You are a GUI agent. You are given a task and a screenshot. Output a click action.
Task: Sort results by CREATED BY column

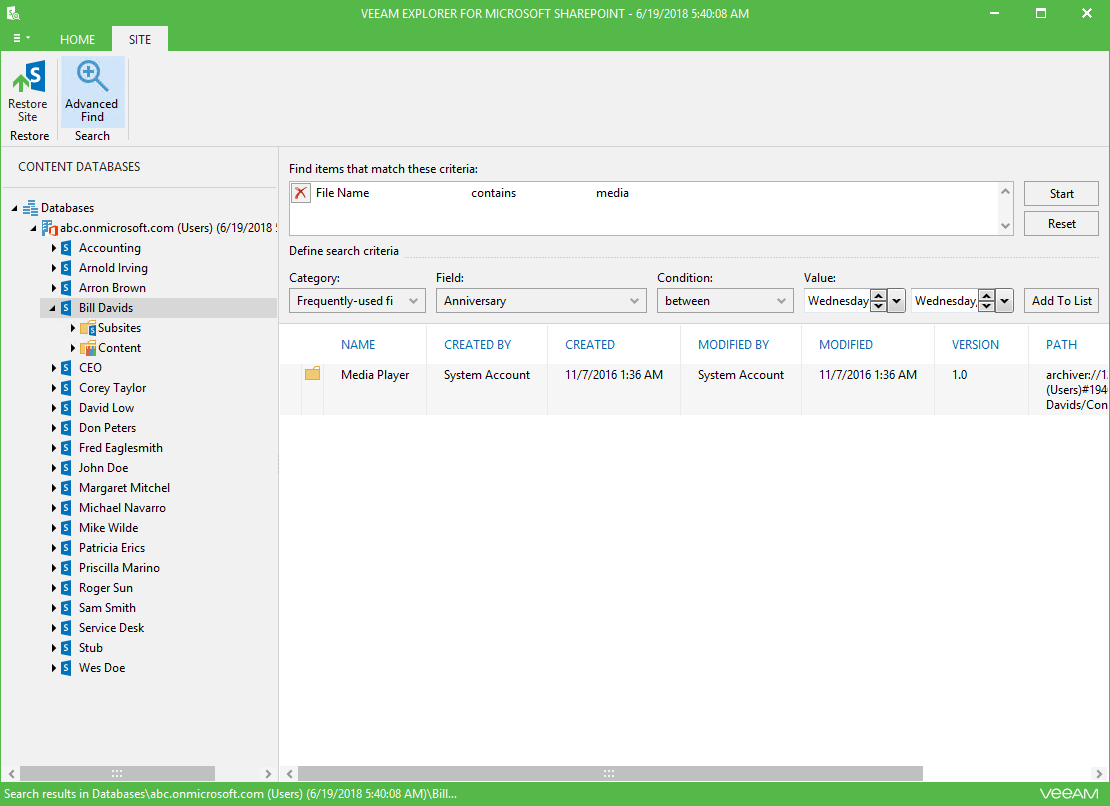tap(477, 345)
